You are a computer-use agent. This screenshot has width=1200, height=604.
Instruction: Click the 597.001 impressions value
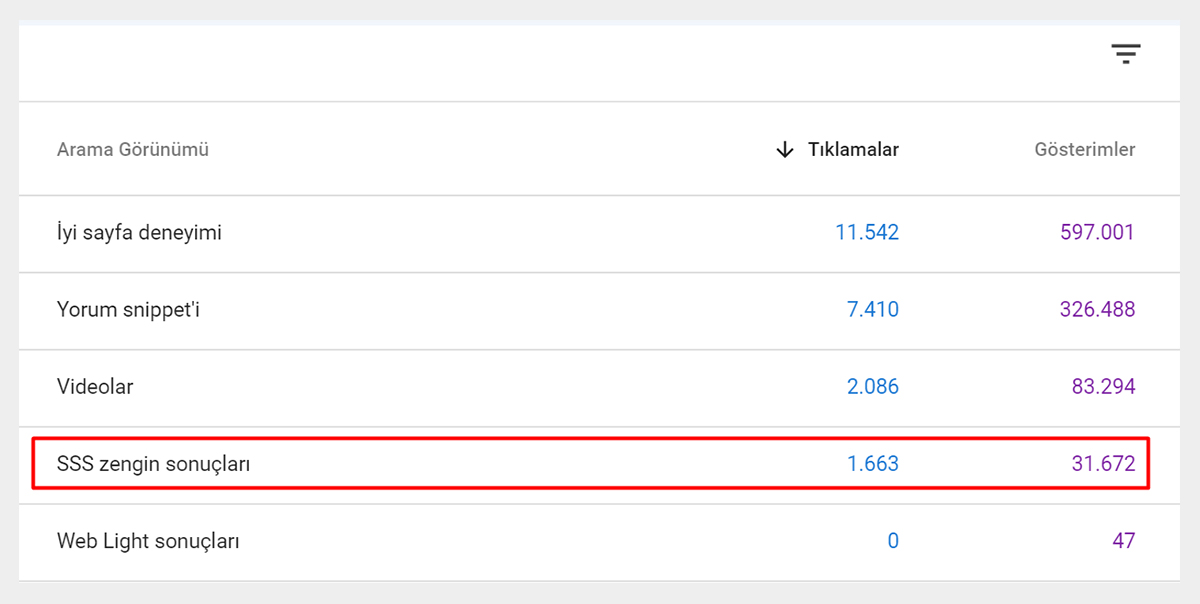tap(1097, 233)
